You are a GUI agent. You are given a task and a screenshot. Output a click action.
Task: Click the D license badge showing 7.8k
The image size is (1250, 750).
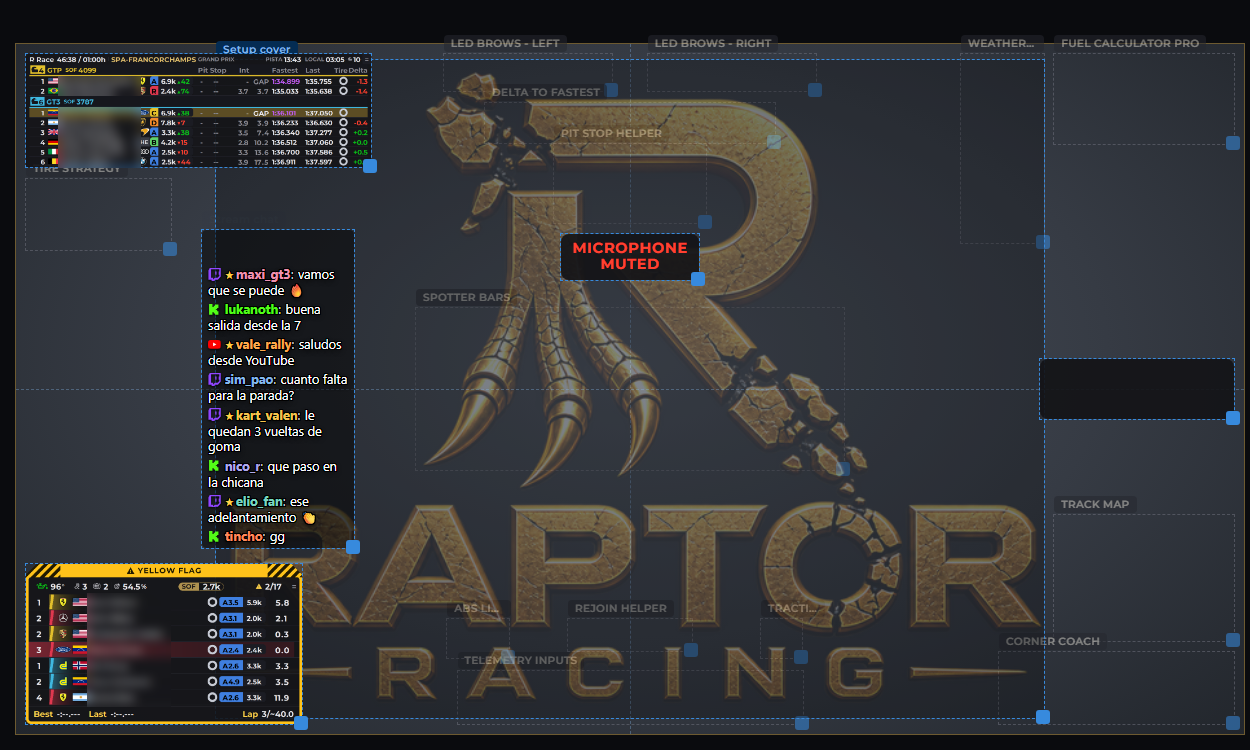(154, 122)
